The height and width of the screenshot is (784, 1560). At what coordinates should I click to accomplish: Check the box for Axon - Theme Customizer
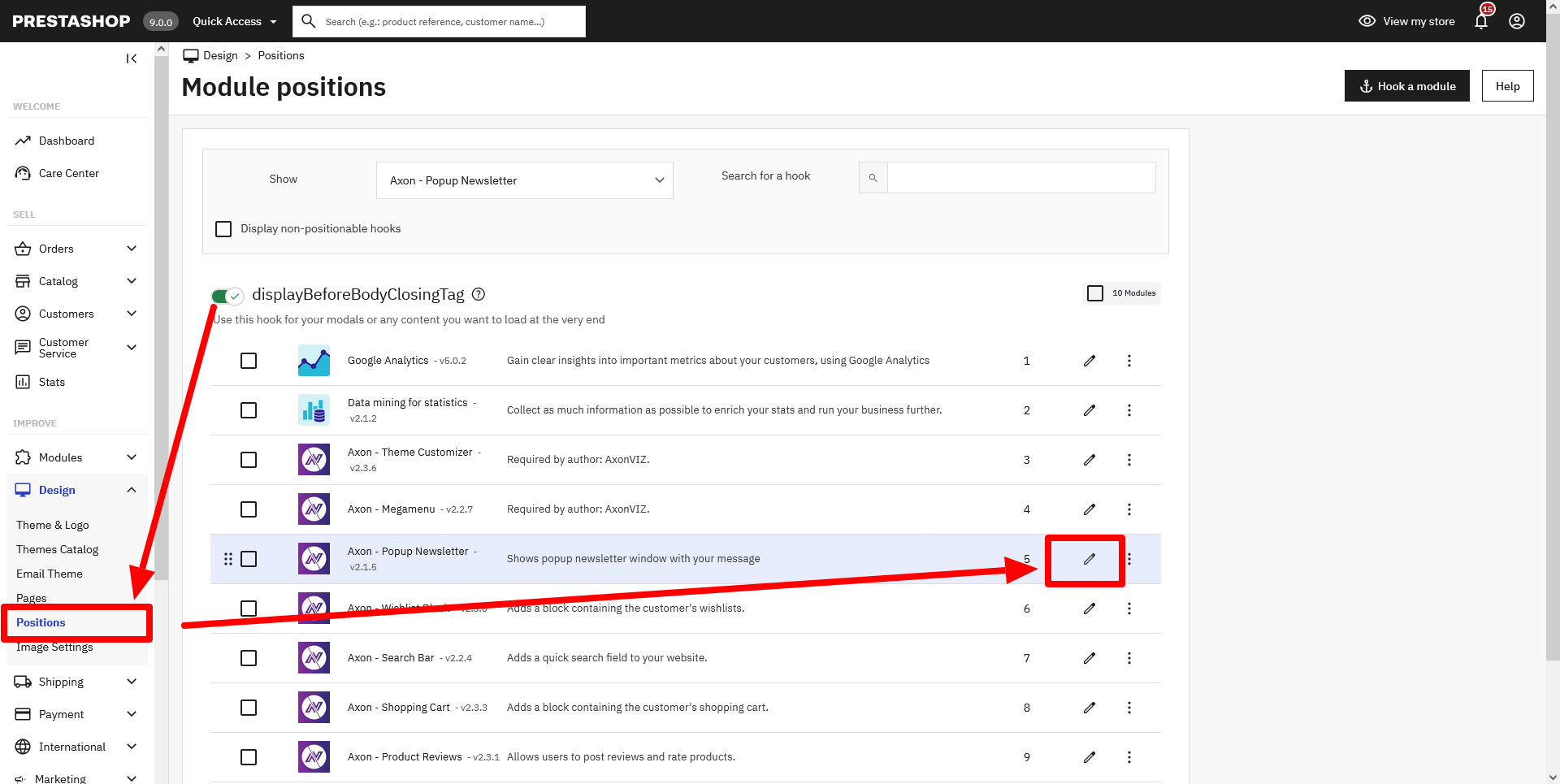click(x=249, y=460)
